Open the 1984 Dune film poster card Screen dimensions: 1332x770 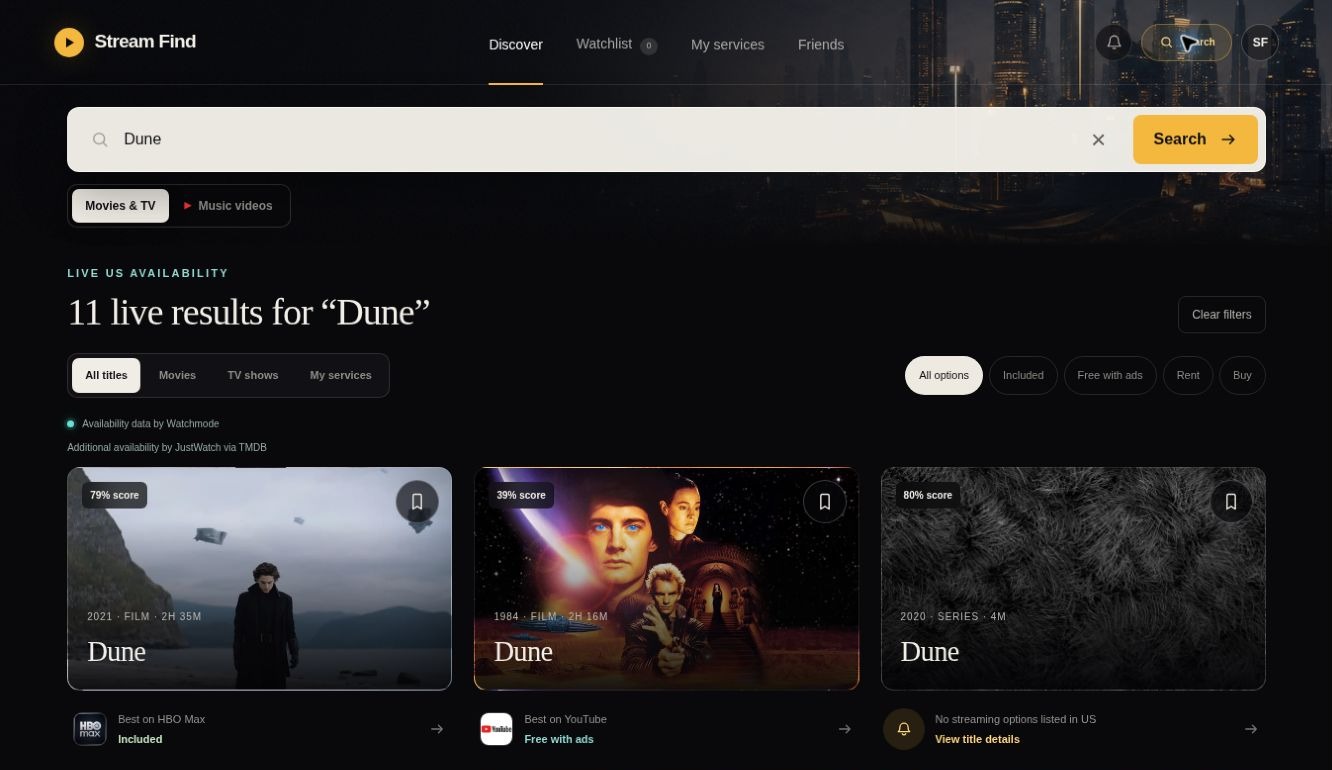coord(666,579)
